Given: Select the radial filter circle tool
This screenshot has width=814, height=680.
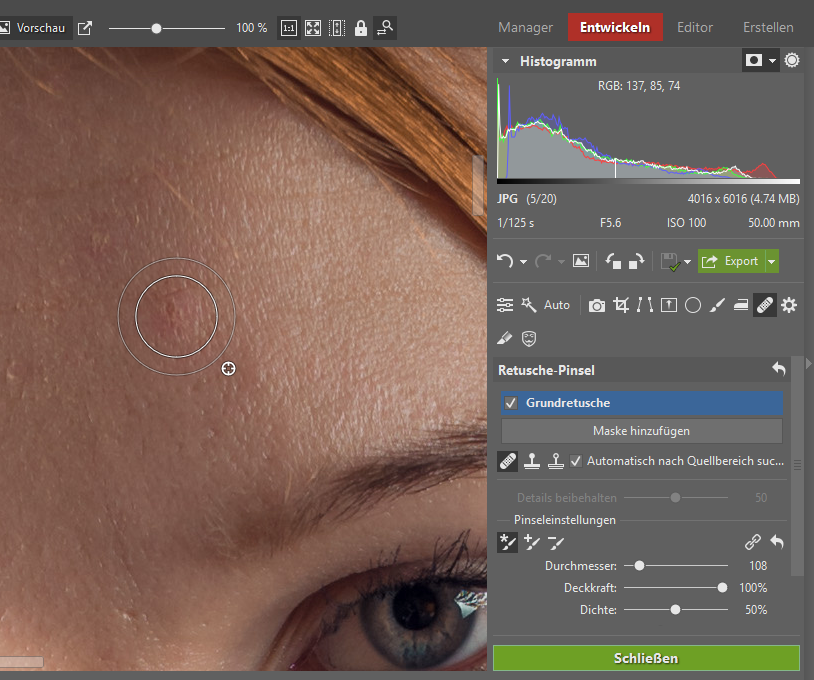Looking at the screenshot, I should click(x=693, y=305).
